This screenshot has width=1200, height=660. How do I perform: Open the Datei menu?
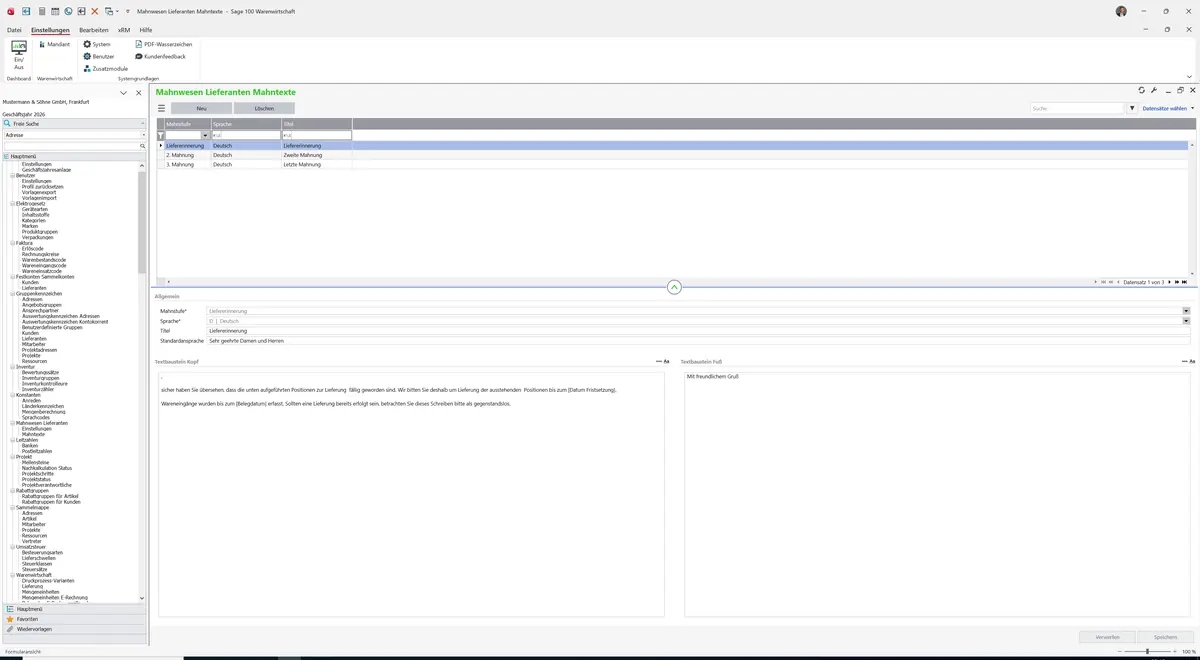point(14,30)
